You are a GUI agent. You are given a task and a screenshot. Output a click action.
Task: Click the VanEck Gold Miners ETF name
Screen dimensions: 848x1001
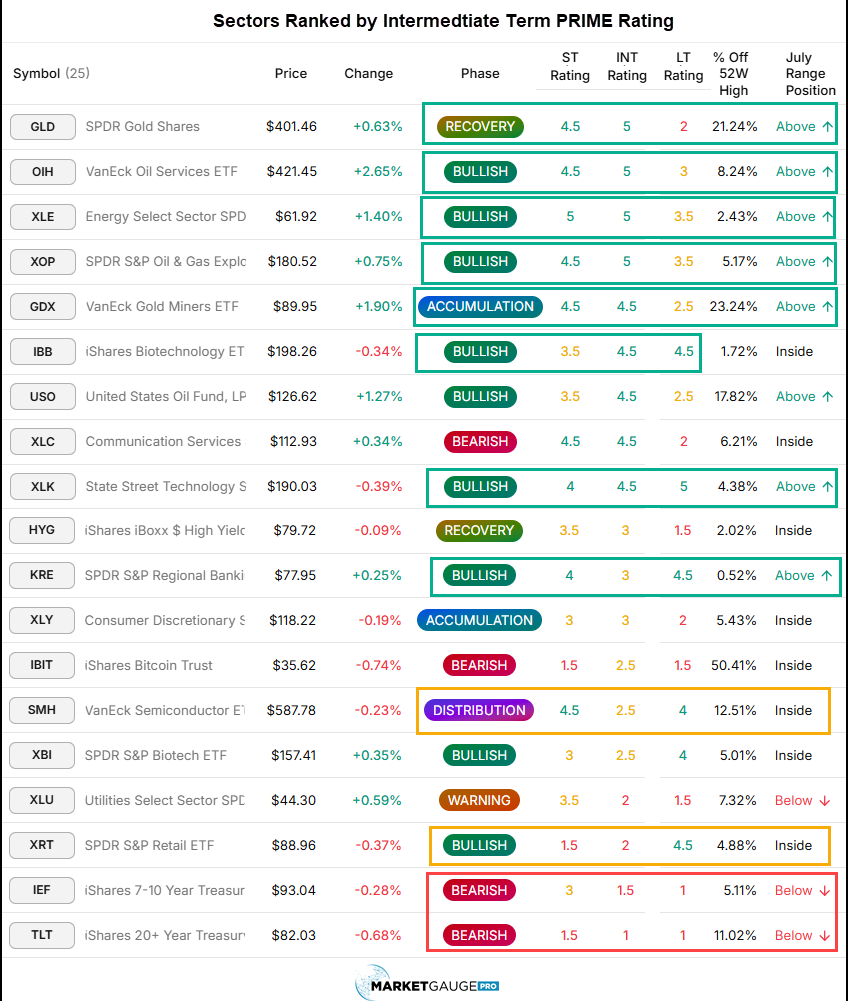[x=162, y=306]
